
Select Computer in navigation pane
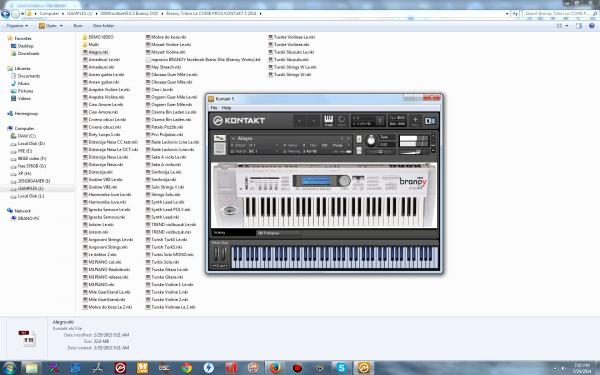coord(21,129)
